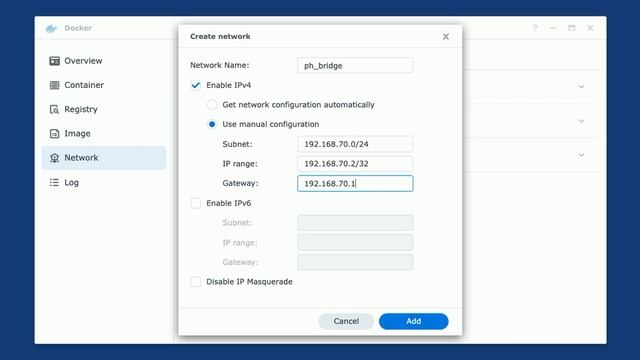
Task: Expand the third network entry chevron
Action: pyautogui.click(x=581, y=155)
